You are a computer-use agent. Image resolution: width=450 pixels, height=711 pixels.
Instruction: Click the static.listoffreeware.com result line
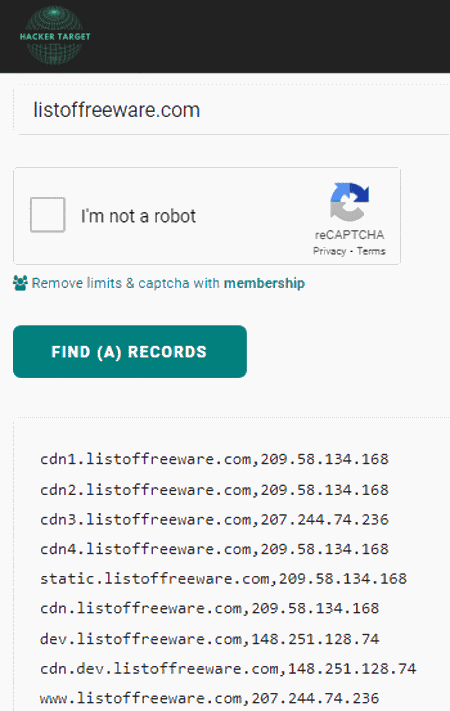click(x=223, y=579)
